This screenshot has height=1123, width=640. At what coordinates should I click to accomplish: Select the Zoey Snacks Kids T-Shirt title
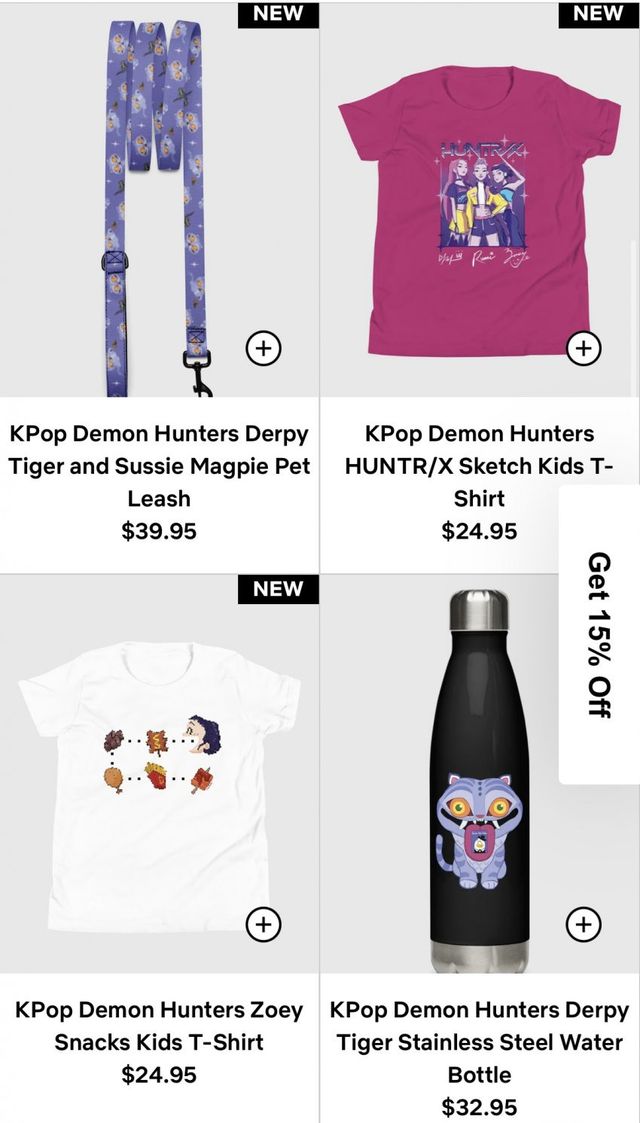tap(159, 1026)
